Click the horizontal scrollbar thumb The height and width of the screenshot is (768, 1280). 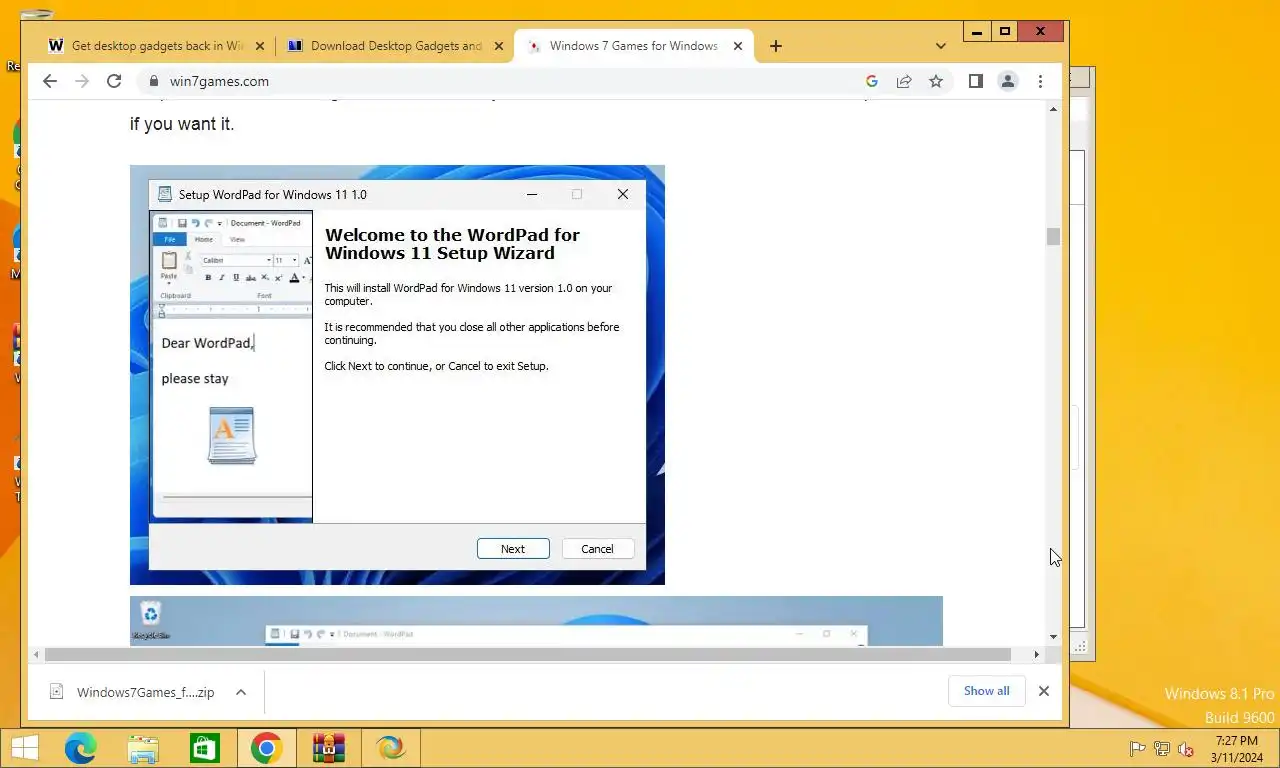pos(528,655)
